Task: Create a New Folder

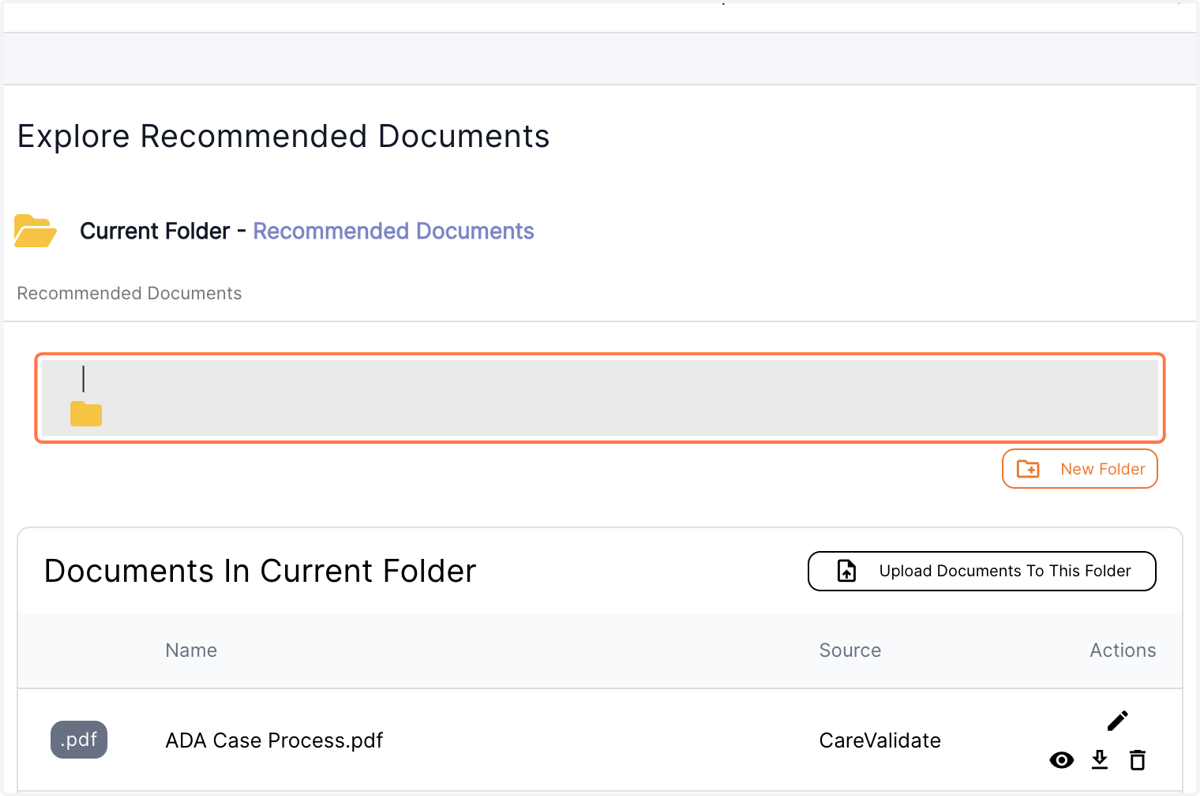Action: click(x=1080, y=469)
